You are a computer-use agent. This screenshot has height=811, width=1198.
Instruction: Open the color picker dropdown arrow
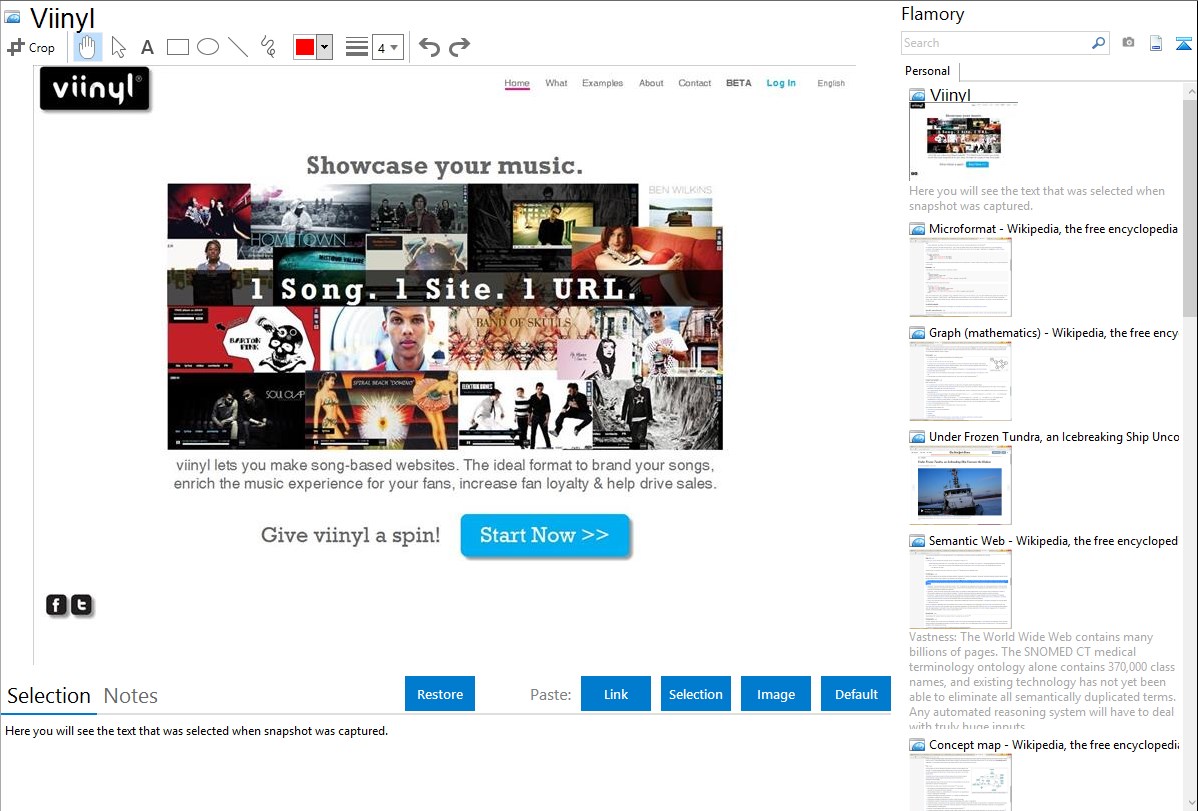point(325,47)
